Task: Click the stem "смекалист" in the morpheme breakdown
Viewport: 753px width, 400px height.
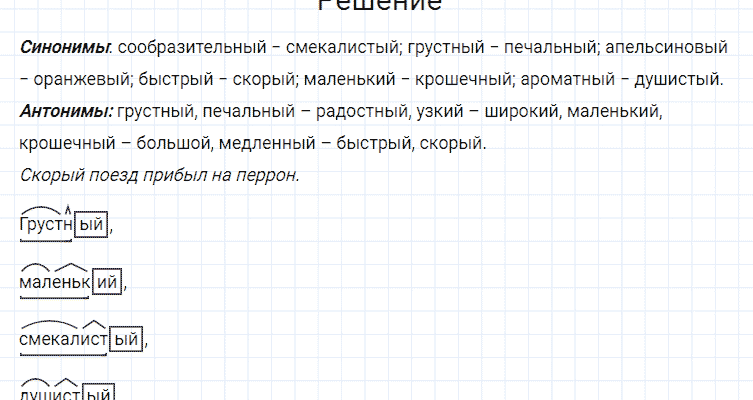Action: coord(63,340)
